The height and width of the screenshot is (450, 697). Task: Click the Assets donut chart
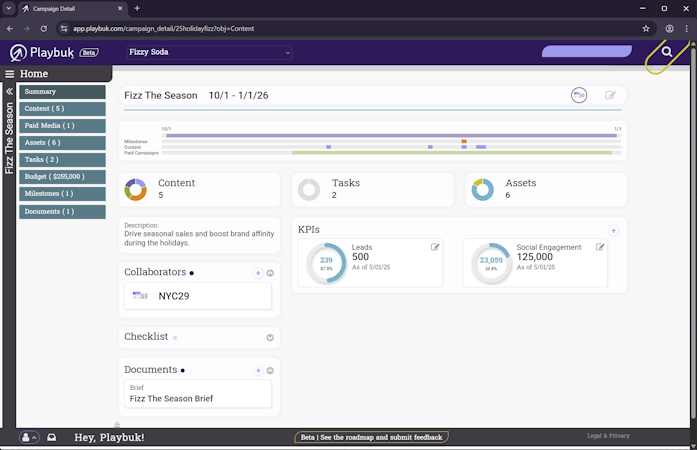(x=483, y=190)
